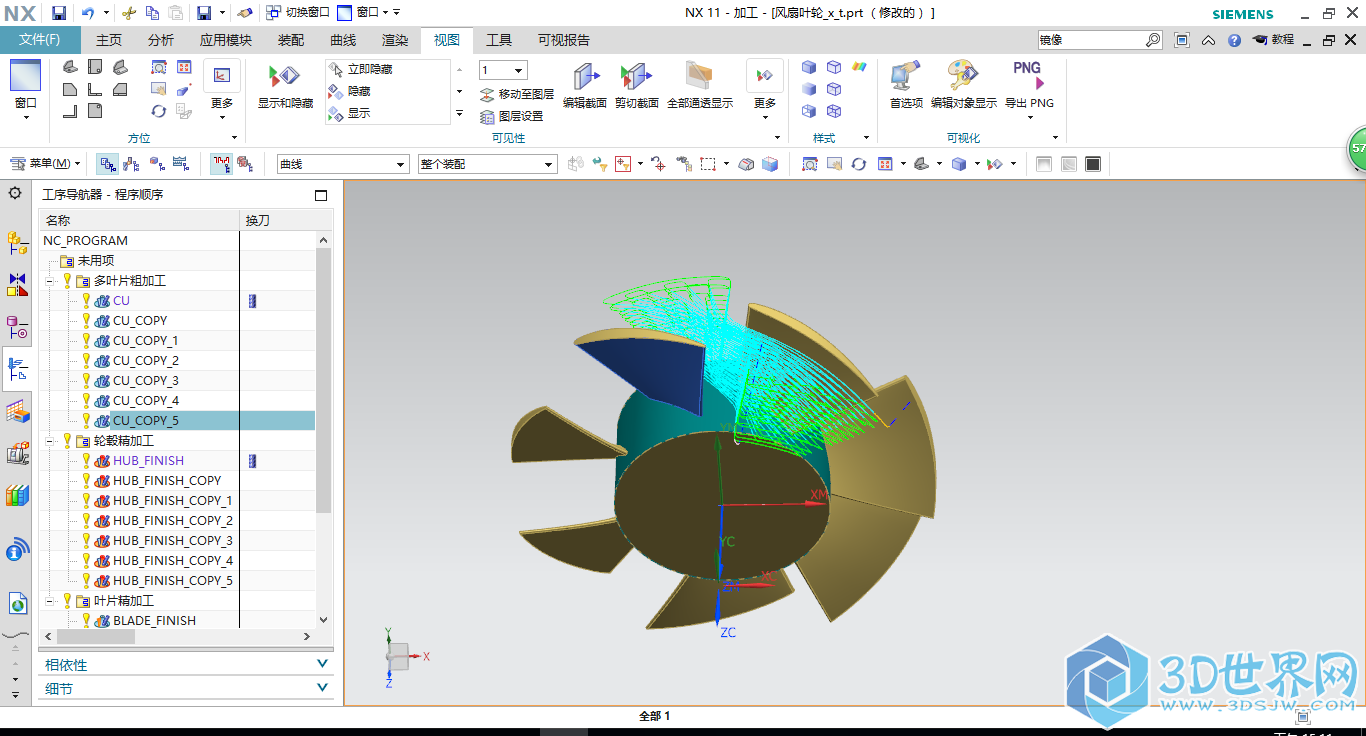Open Layer Settings (图层设置)
Viewport: 1366px width, 736px height.
point(512,116)
